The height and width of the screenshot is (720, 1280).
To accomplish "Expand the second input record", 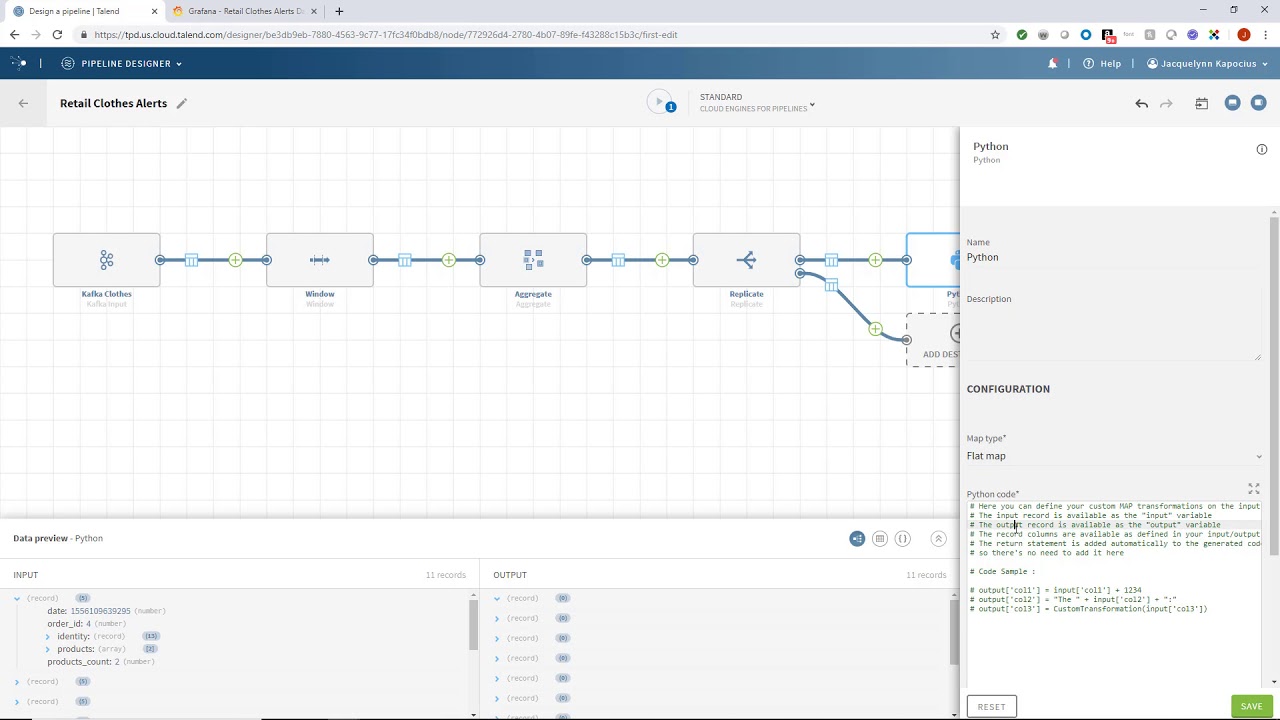I will [x=17, y=681].
